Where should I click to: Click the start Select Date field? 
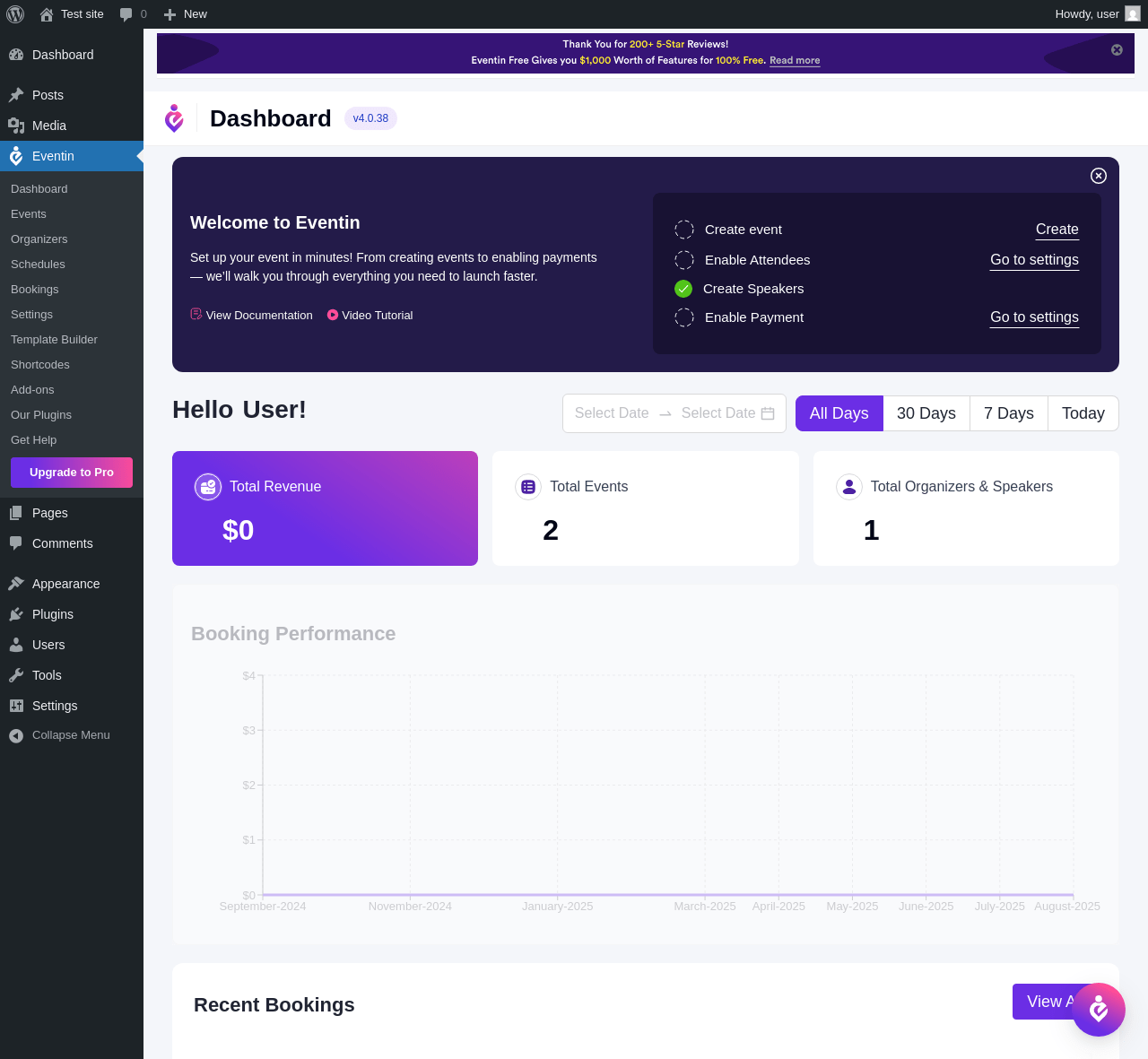[612, 413]
